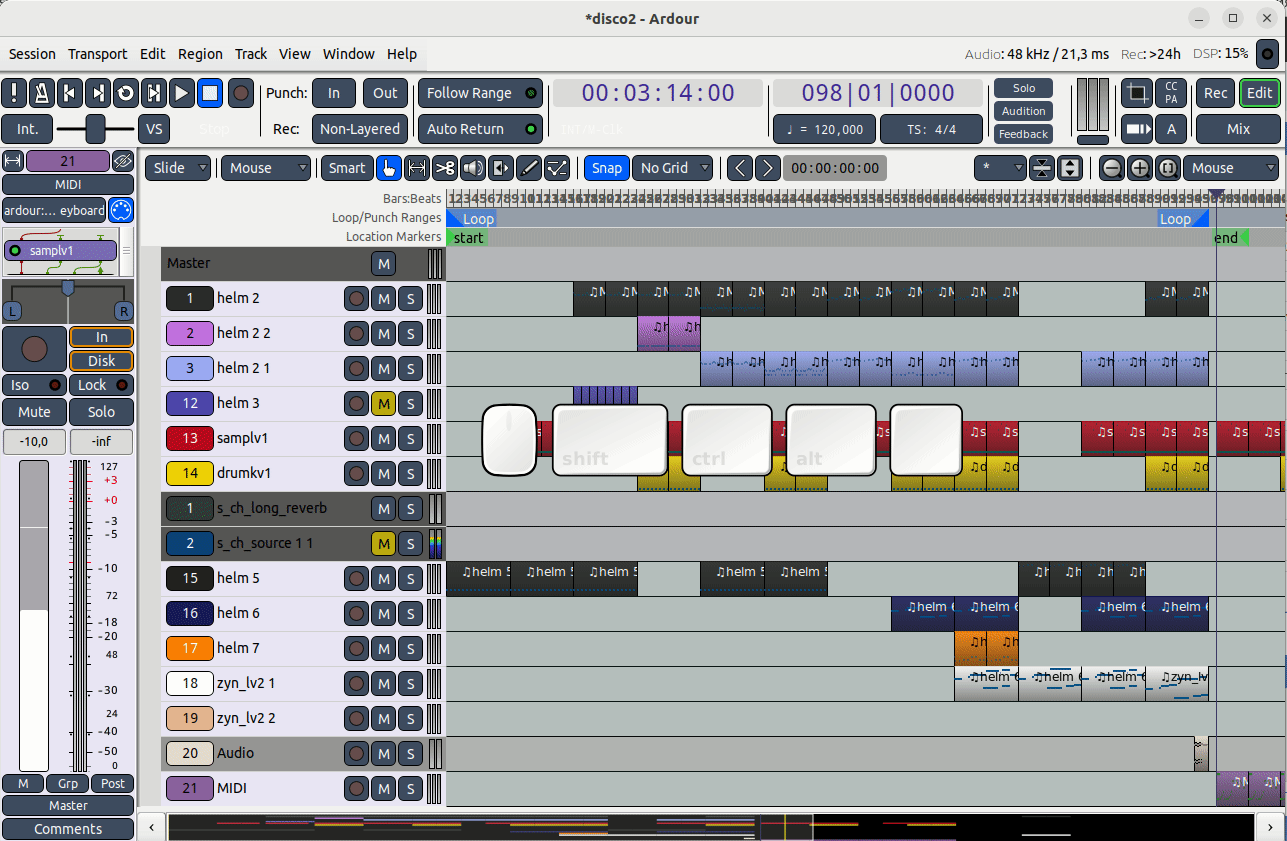Open the Transport menu

97,54
